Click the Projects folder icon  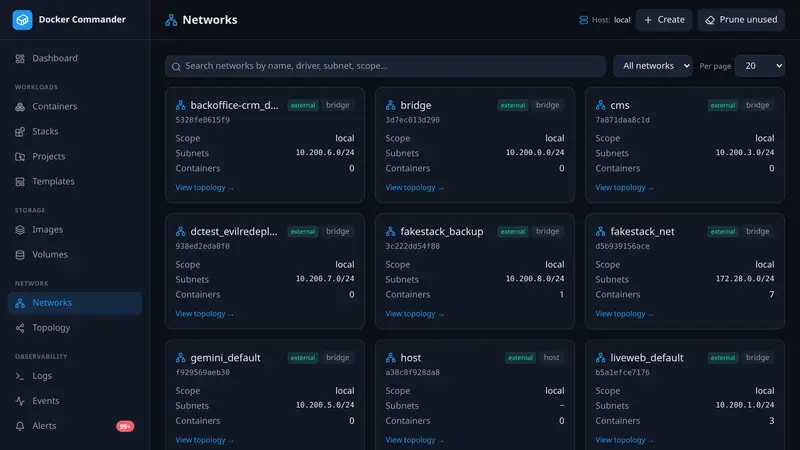pos(20,157)
